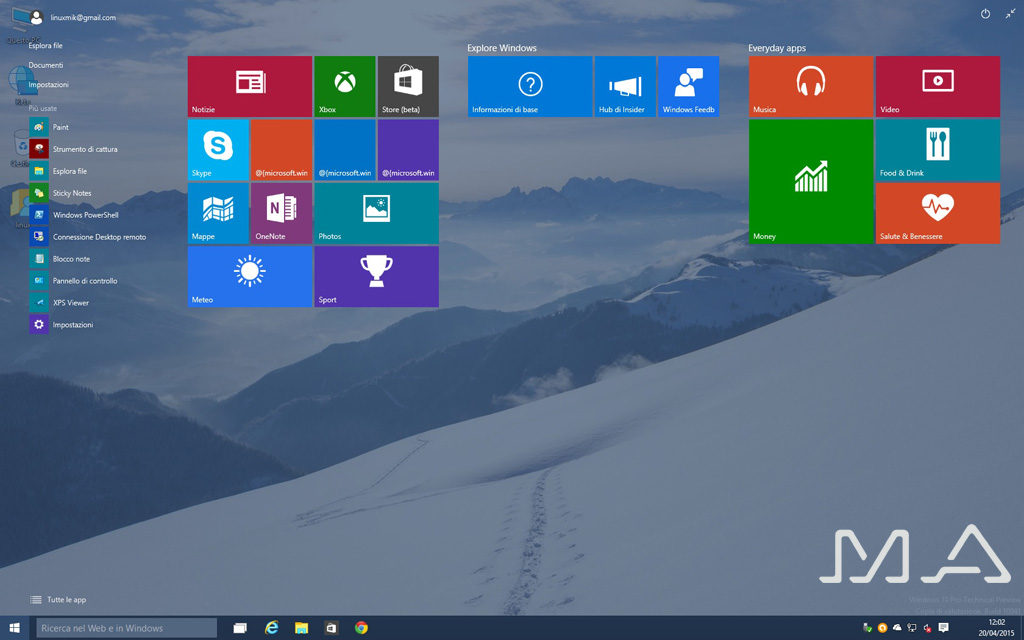Click the Safely Remove Hardware tray icon
The image size is (1024, 640).
(867, 628)
